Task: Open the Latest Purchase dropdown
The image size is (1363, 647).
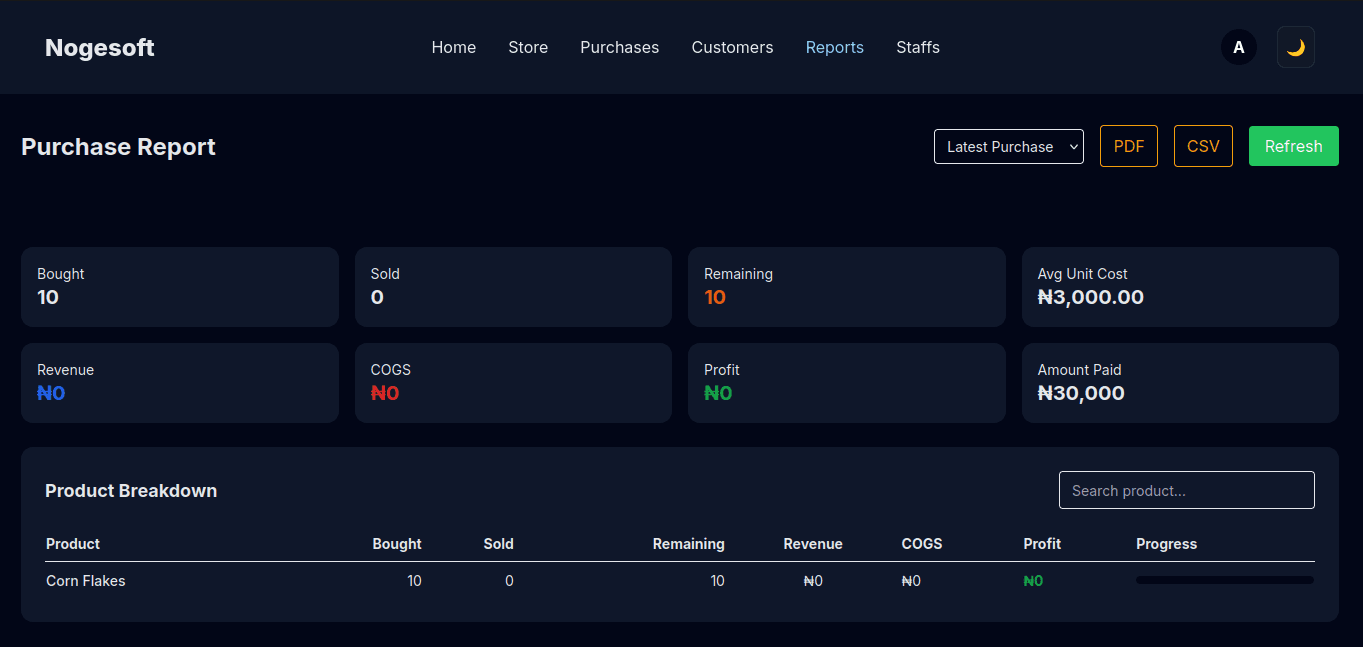Action: pyautogui.click(x=1008, y=146)
